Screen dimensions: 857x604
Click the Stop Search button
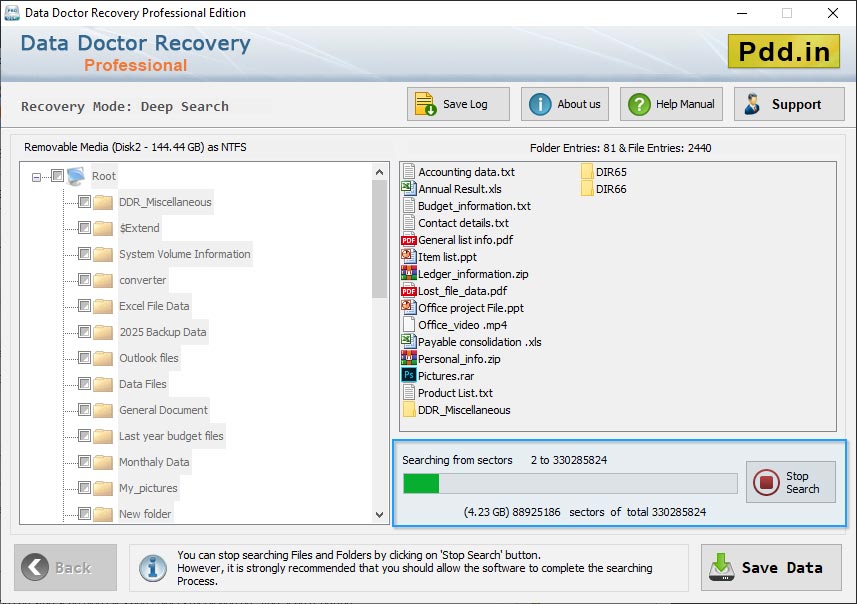point(791,482)
